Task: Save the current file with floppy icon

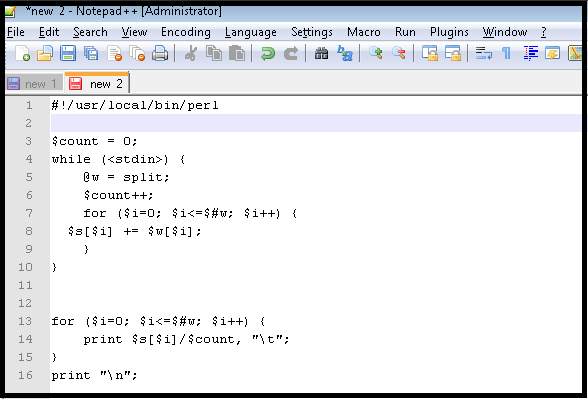Action: 68,53
